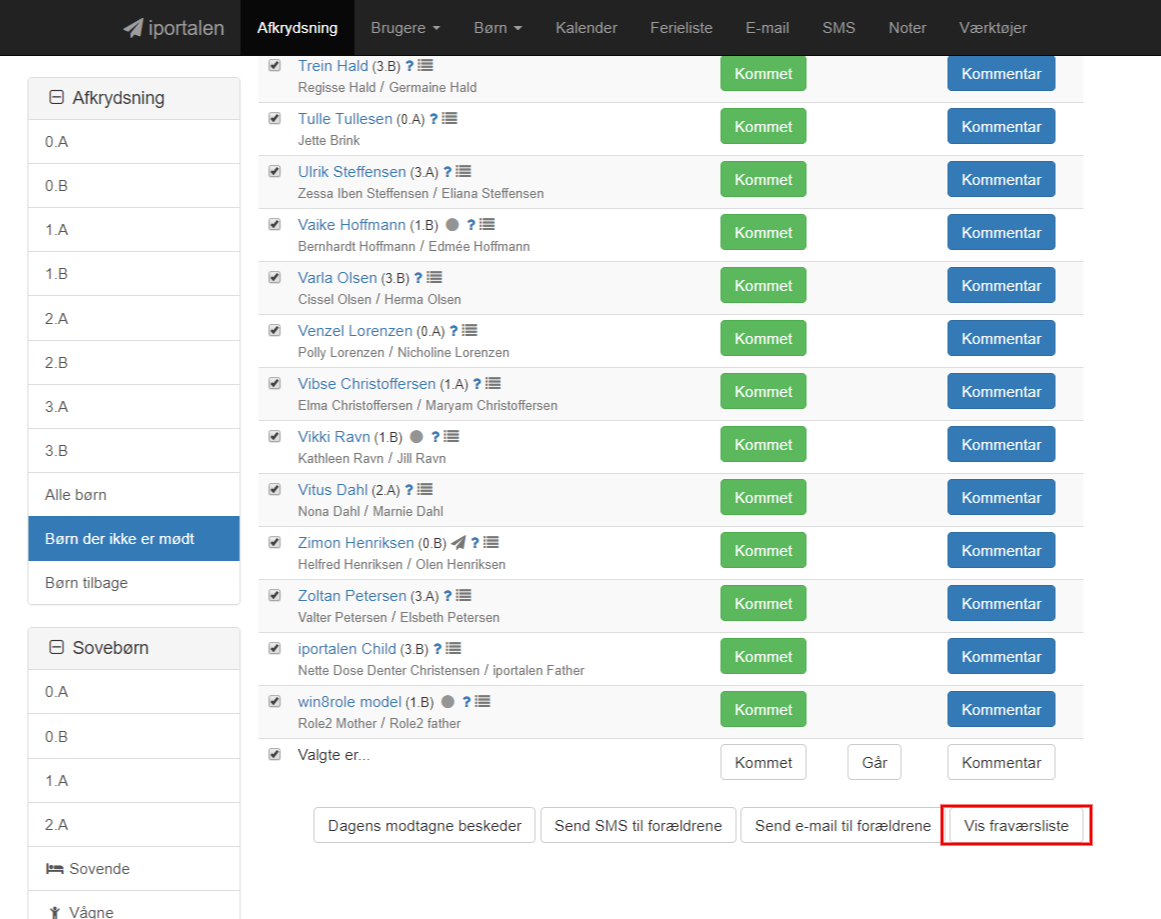
Task: Show Alle børn in the sidebar
Action: click(134, 495)
